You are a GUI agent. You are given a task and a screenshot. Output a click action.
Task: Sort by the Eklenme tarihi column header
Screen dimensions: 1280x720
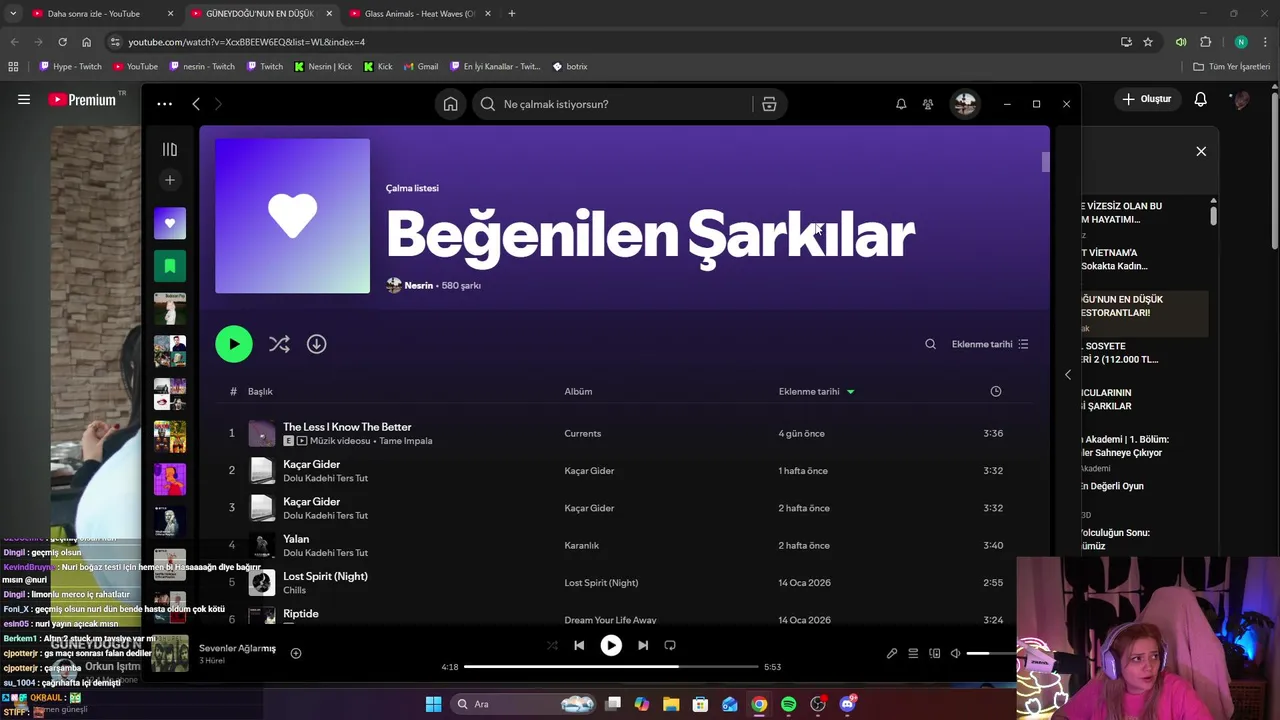[816, 391]
